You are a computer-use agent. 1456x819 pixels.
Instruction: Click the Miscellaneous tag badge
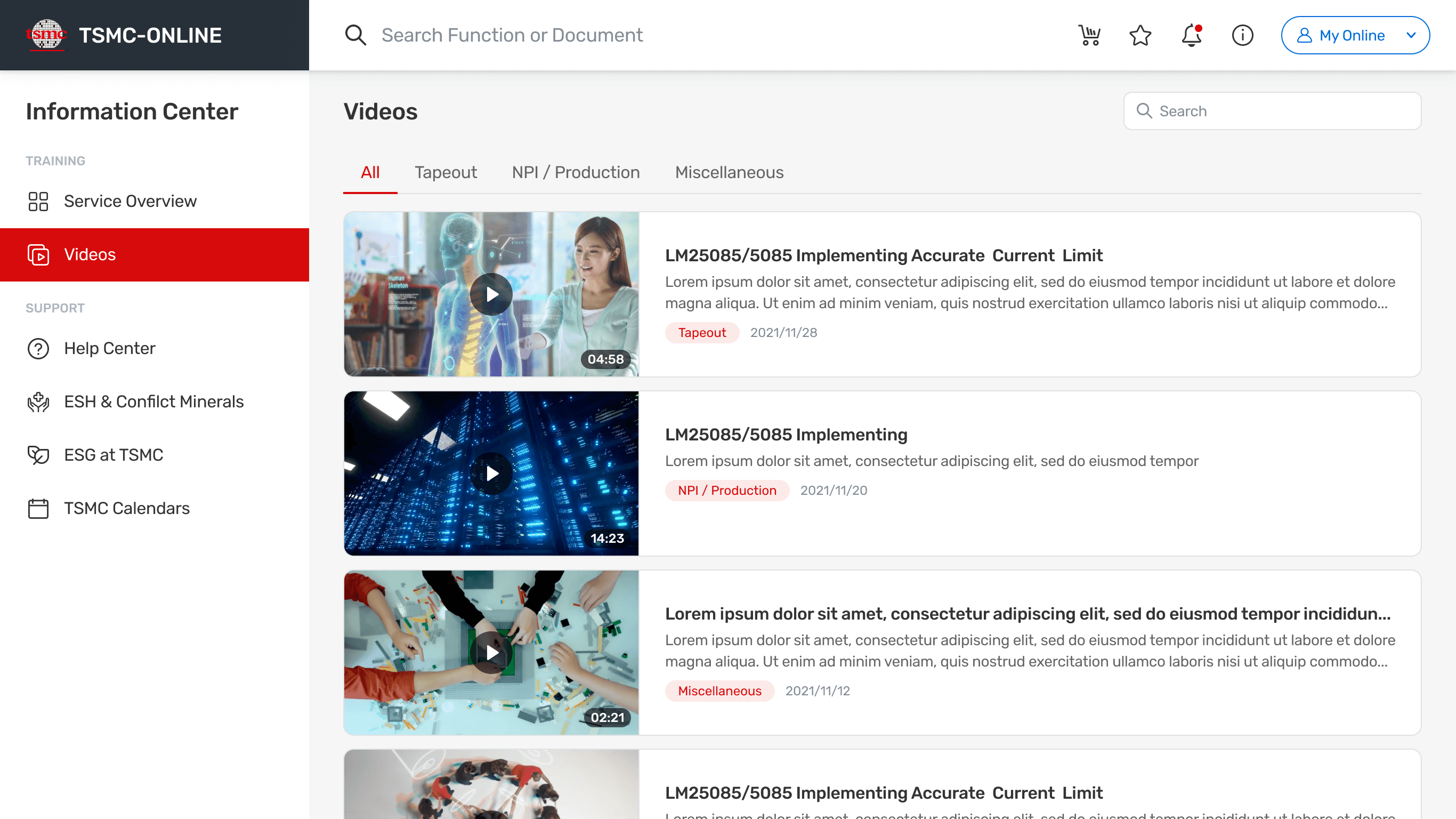[719, 691]
